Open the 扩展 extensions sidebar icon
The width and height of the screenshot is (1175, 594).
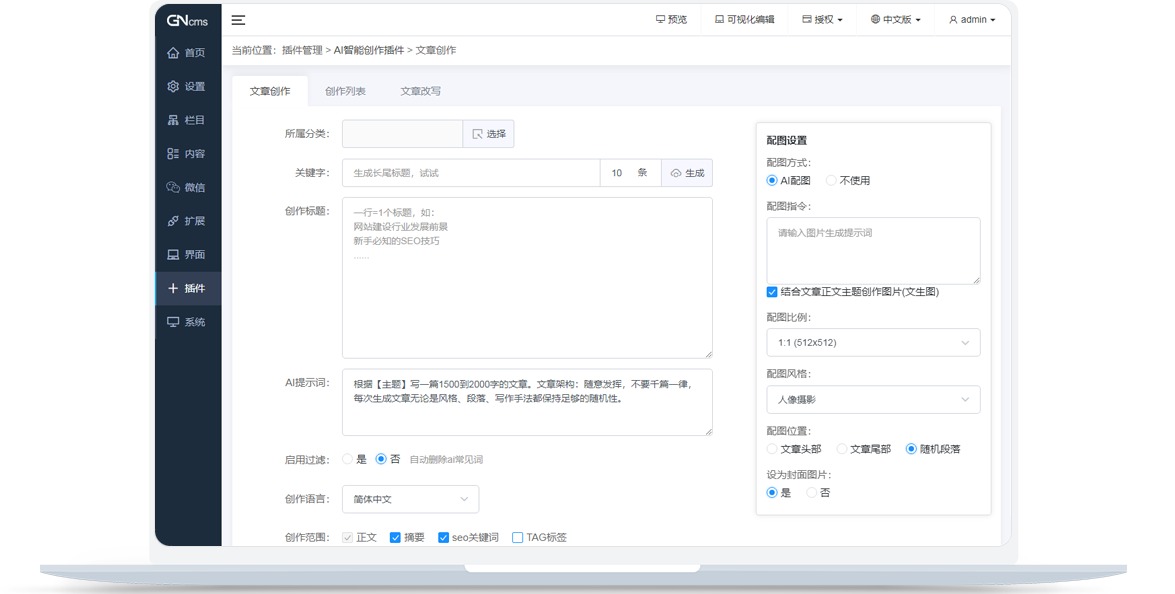(173, 221)
